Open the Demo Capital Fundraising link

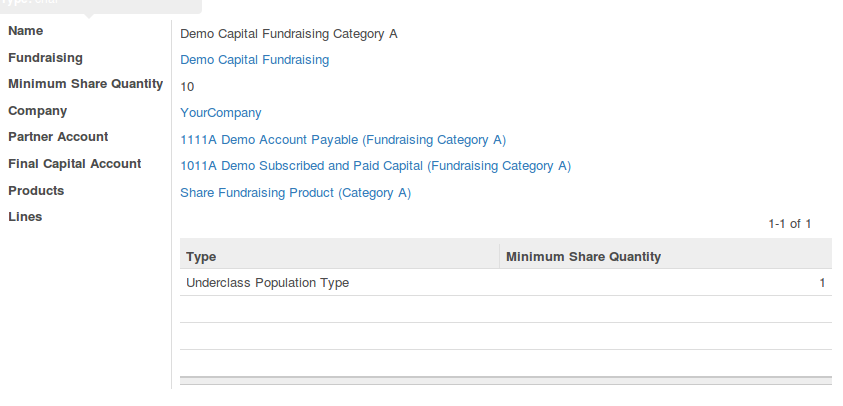click(254, 60)
